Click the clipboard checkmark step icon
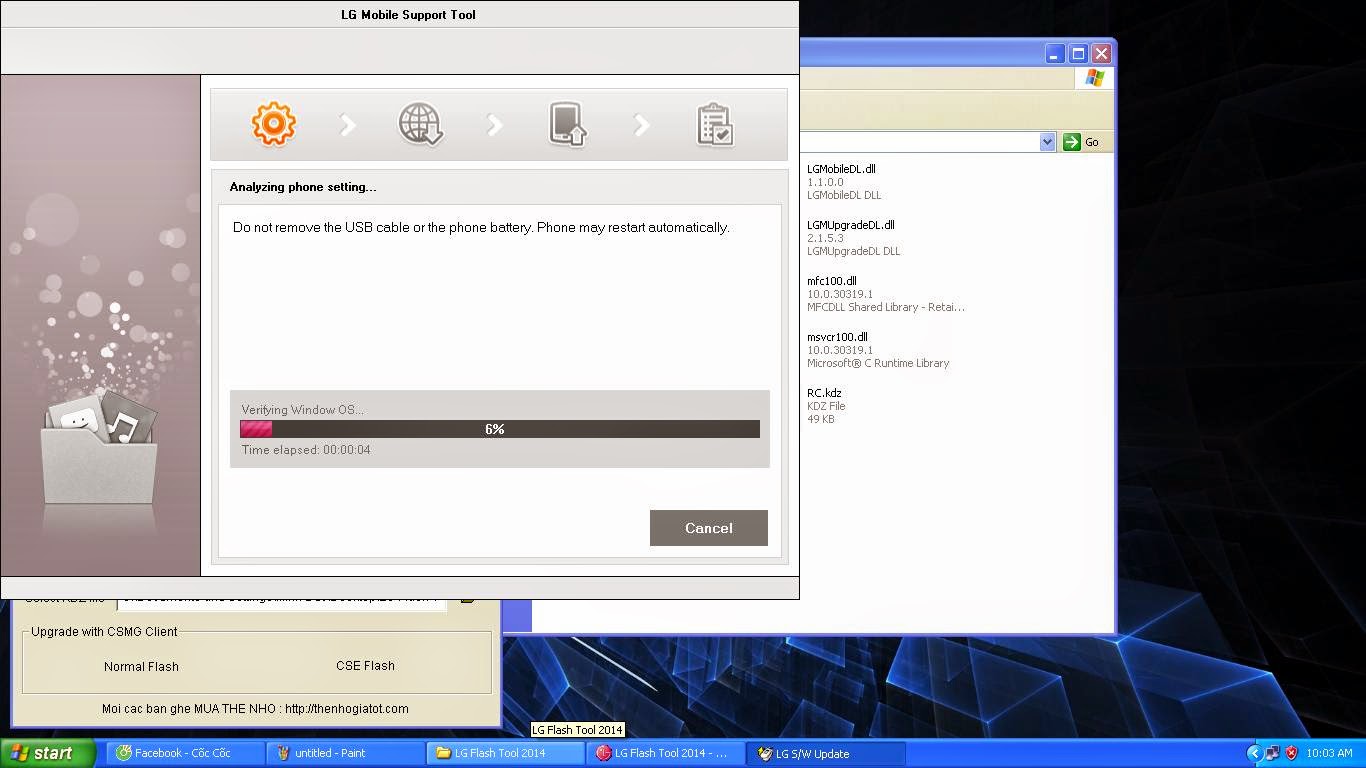 pyautogui.click(x=715, y=125)
